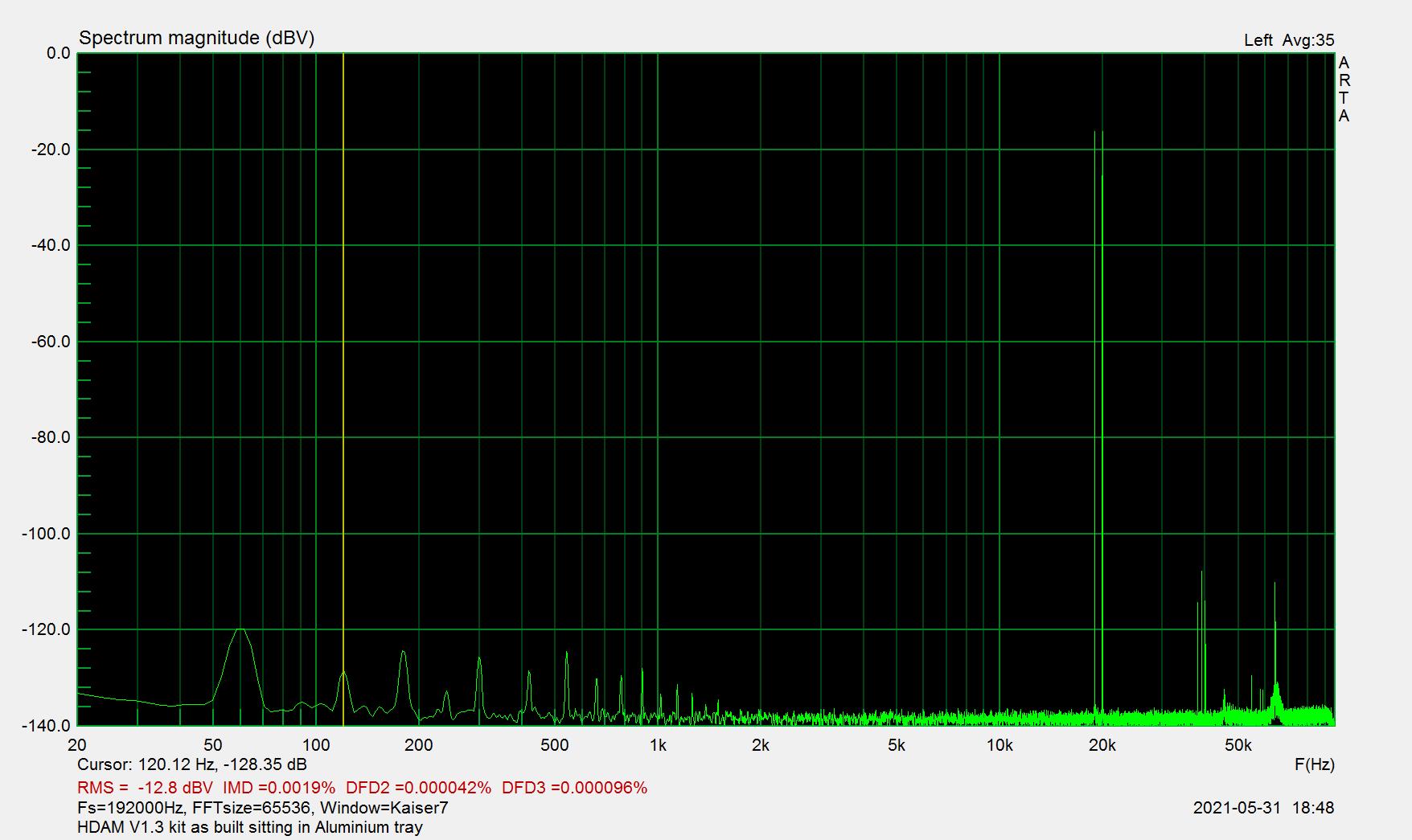Click the 'DFD2 =0.000042%' value

[x=418, y=788]
